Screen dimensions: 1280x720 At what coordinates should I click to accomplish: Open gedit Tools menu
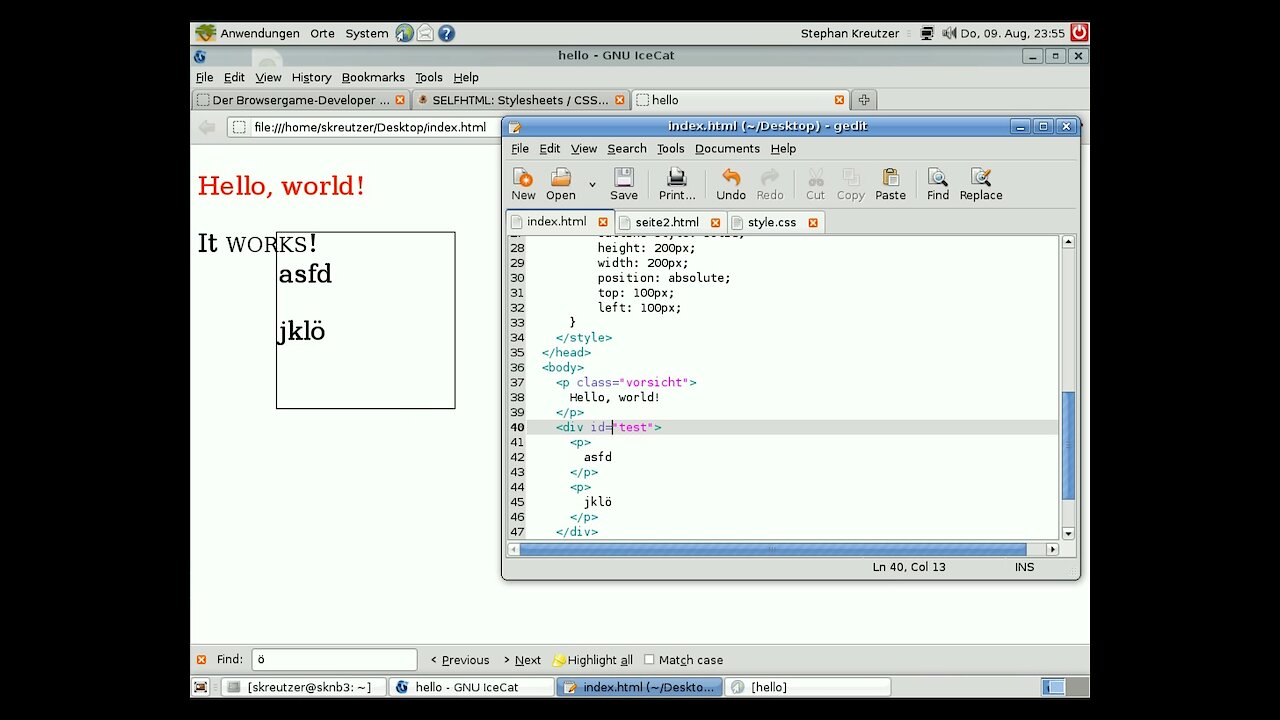[670, 148]
